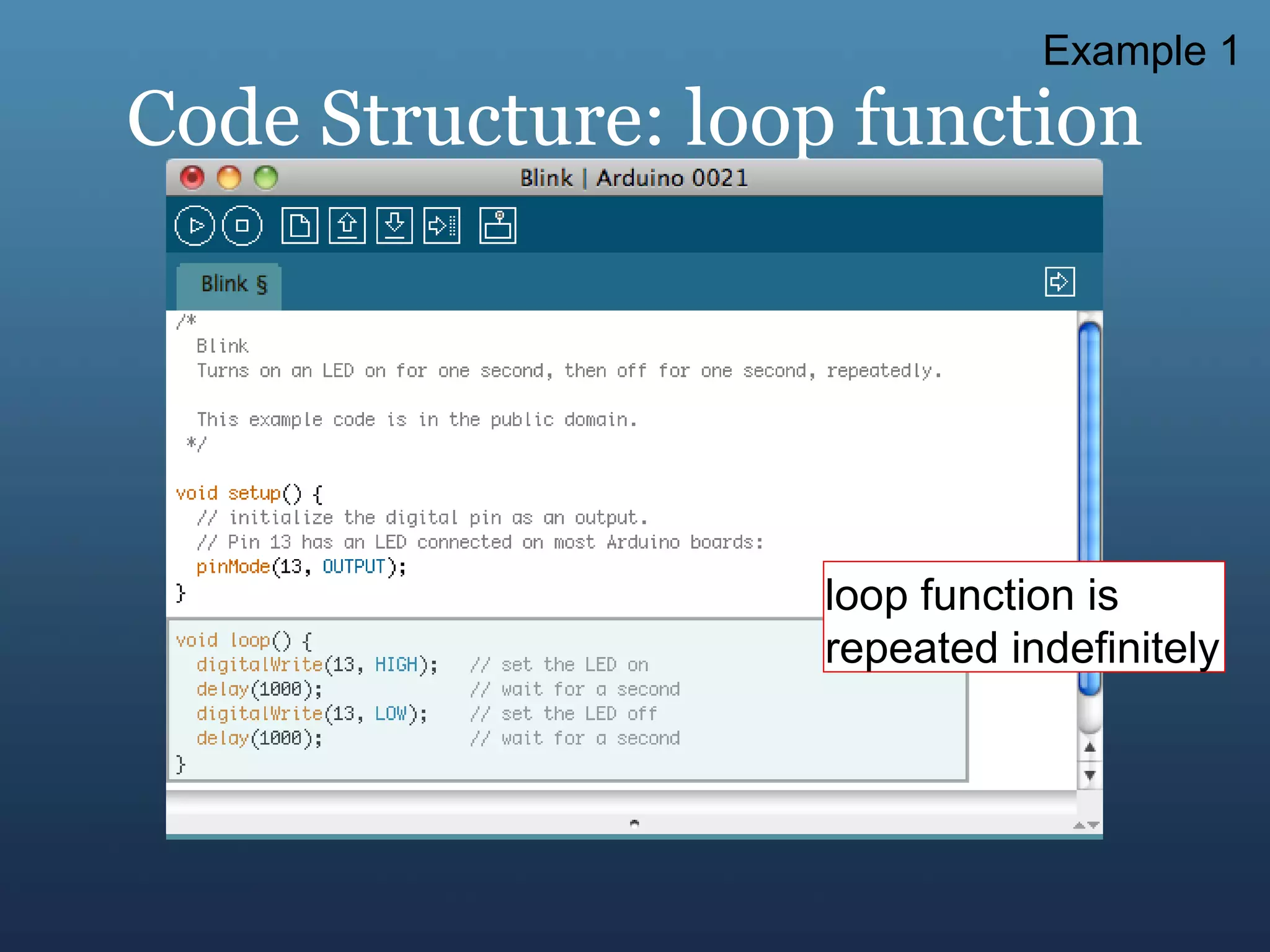Click '// Pin 13 has an LED connected' comment
Screen dimensions: 1270x952
480,543
